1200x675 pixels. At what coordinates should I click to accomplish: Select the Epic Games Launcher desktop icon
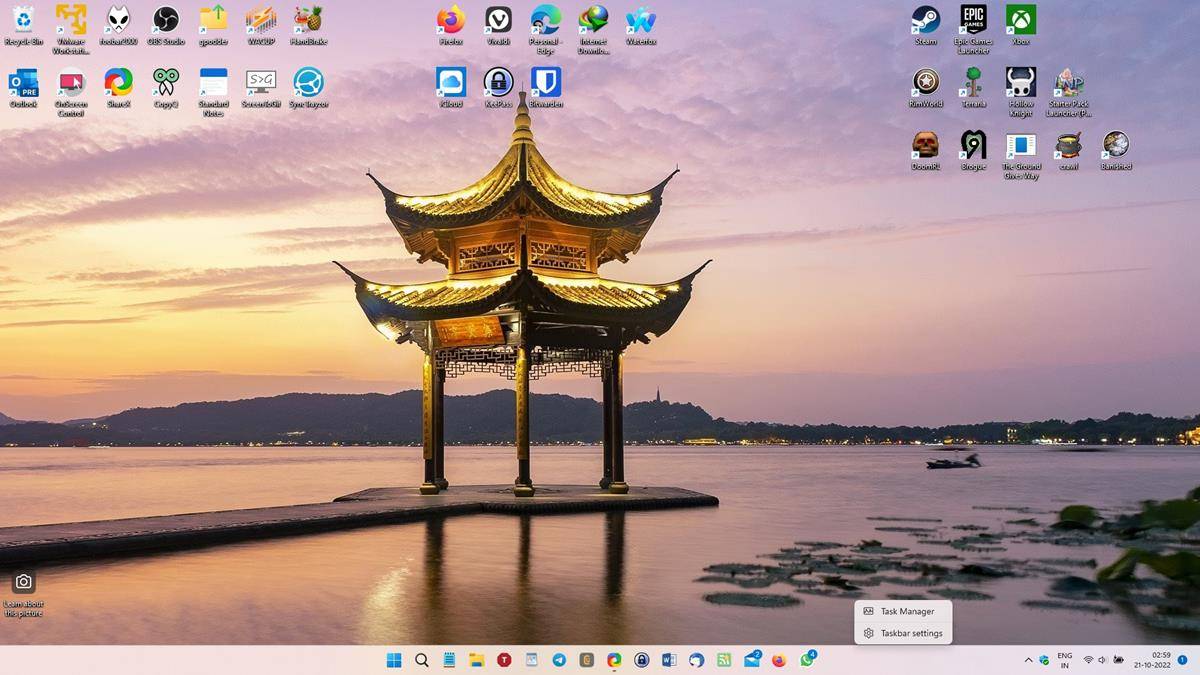coord(971,22)
